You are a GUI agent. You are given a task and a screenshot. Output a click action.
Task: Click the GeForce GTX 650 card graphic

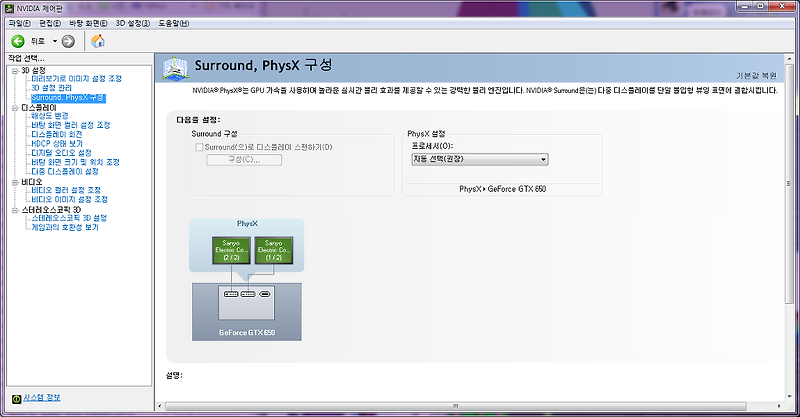(x=247, y=312)
